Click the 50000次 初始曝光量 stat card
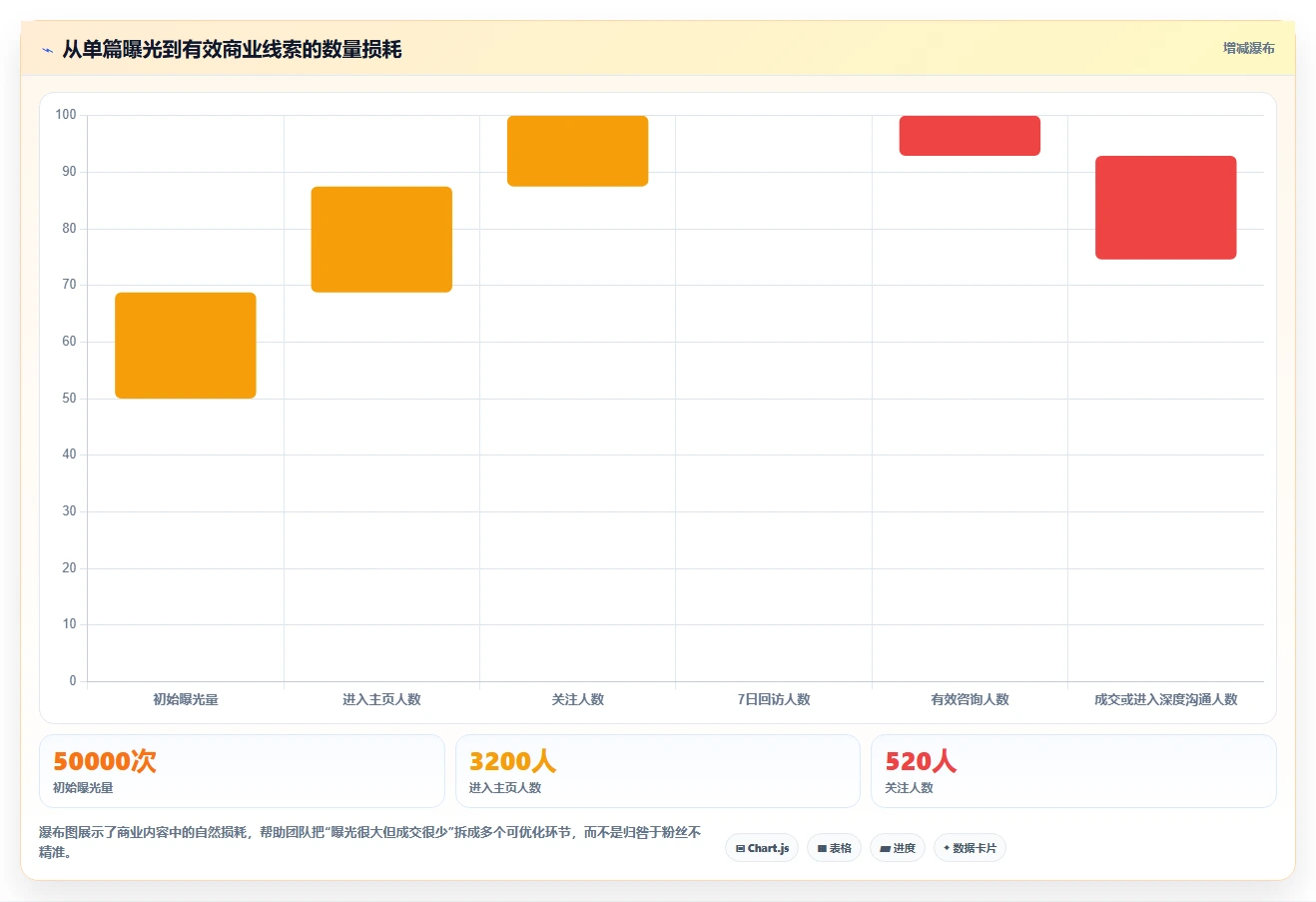Viewport: 1316px width, 902px height. point(242,771)
